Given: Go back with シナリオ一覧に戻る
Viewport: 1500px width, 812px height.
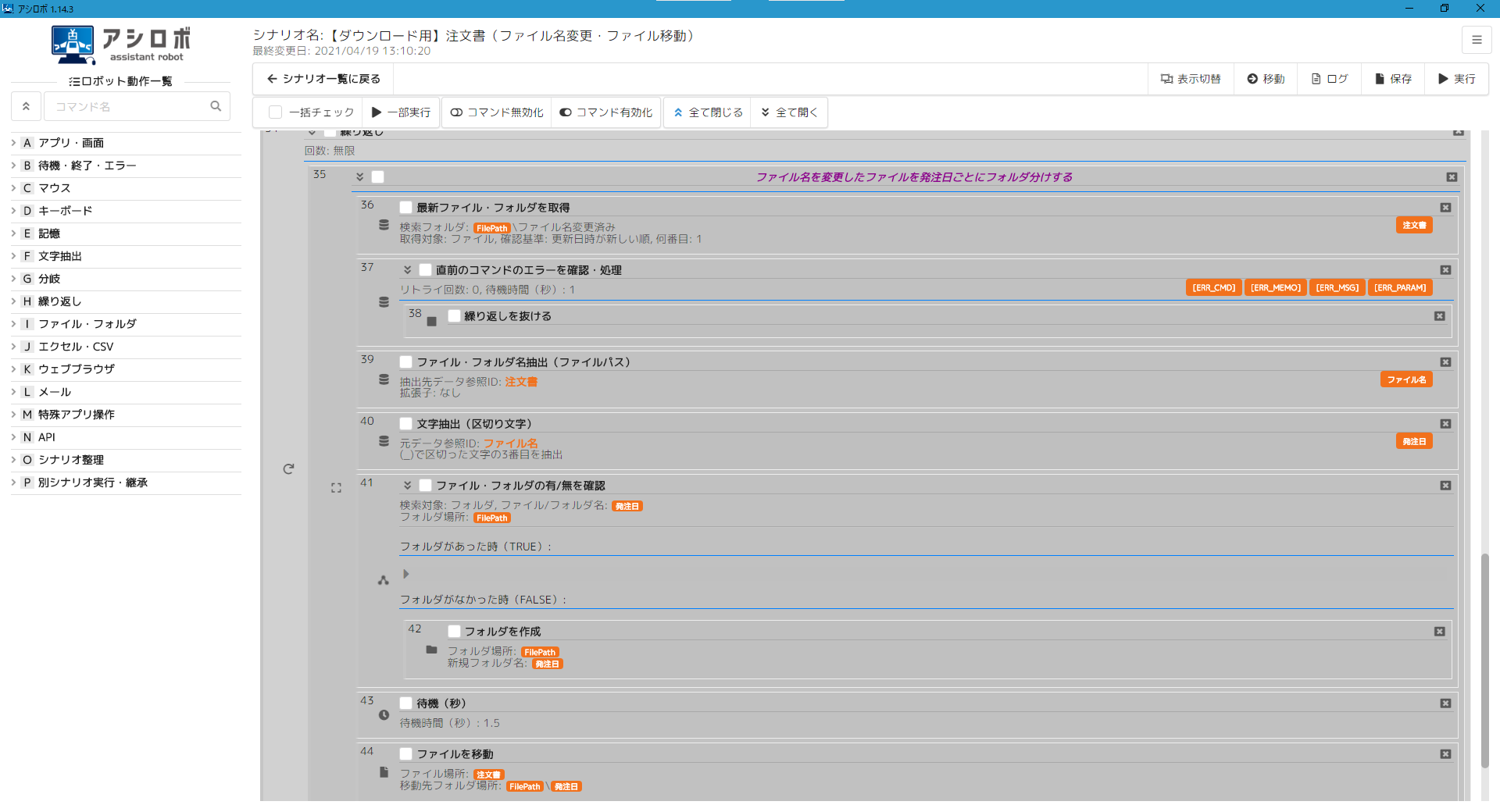Looking at the screenshot, I should pos(323,79).
